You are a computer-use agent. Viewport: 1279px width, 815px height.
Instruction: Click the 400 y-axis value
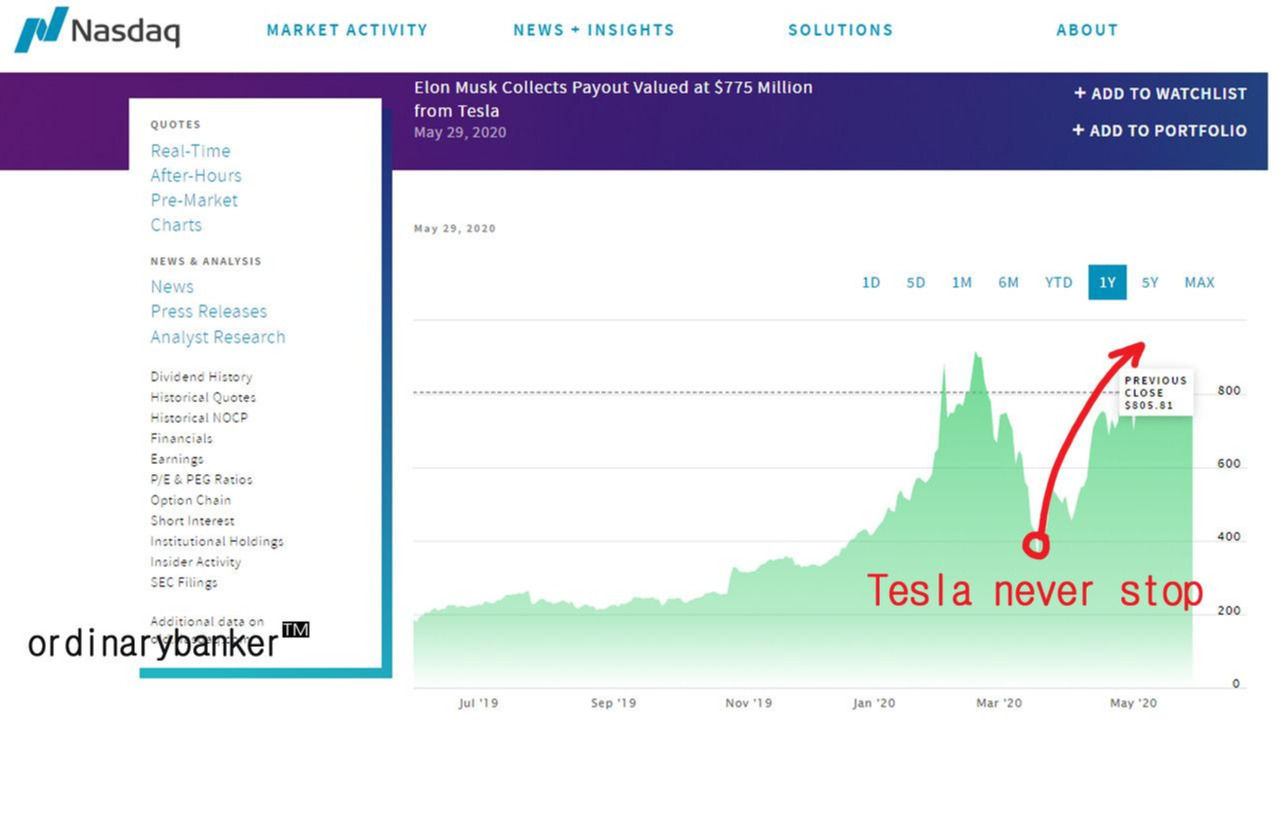1229,537
